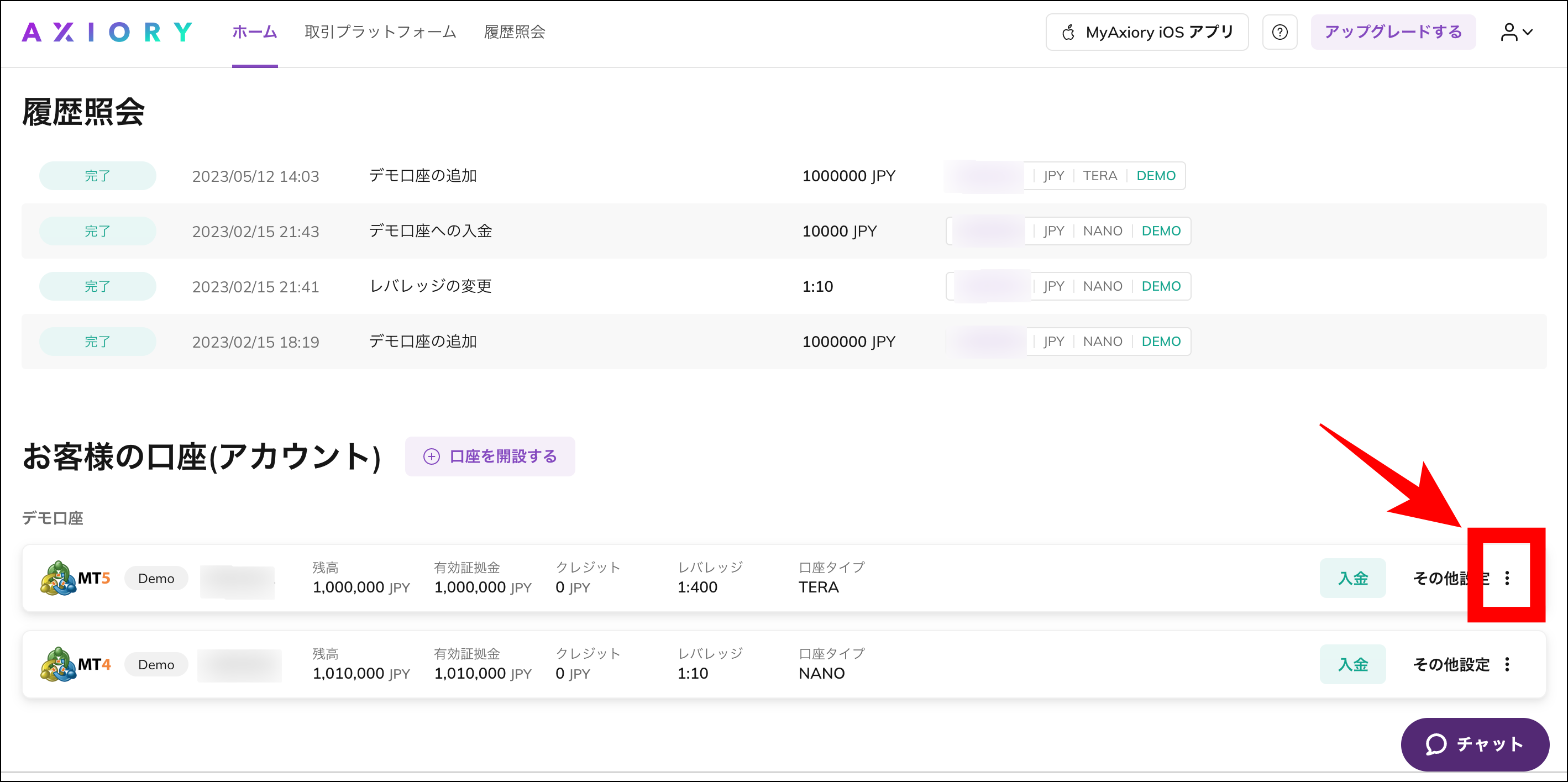Click the DEMO label on the TERA history row
1568x782 pixels.
click(x=1156, y=175)
